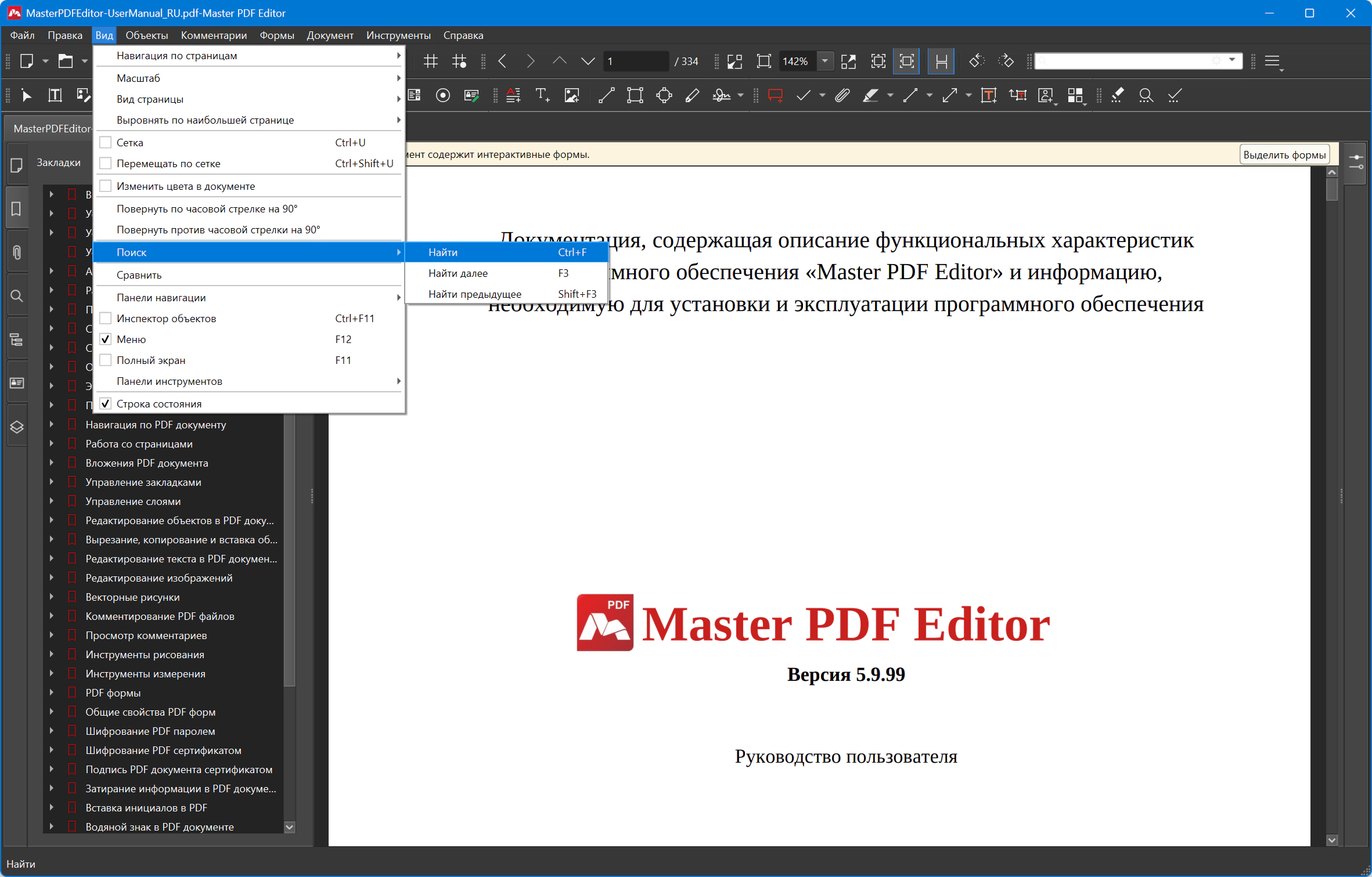The height and width of the screenshot is (877, 1372).
Task: Open the Search sidebar panel
Action: coord(17,296)
